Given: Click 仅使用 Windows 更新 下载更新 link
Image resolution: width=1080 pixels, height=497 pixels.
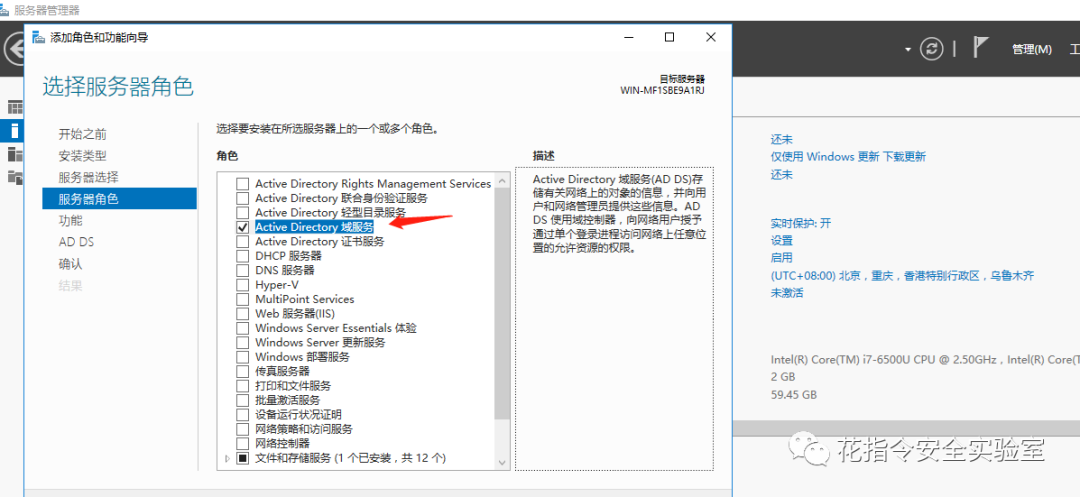Looking at the screenshot, I should pyautogui.click(x=848, y=157).
